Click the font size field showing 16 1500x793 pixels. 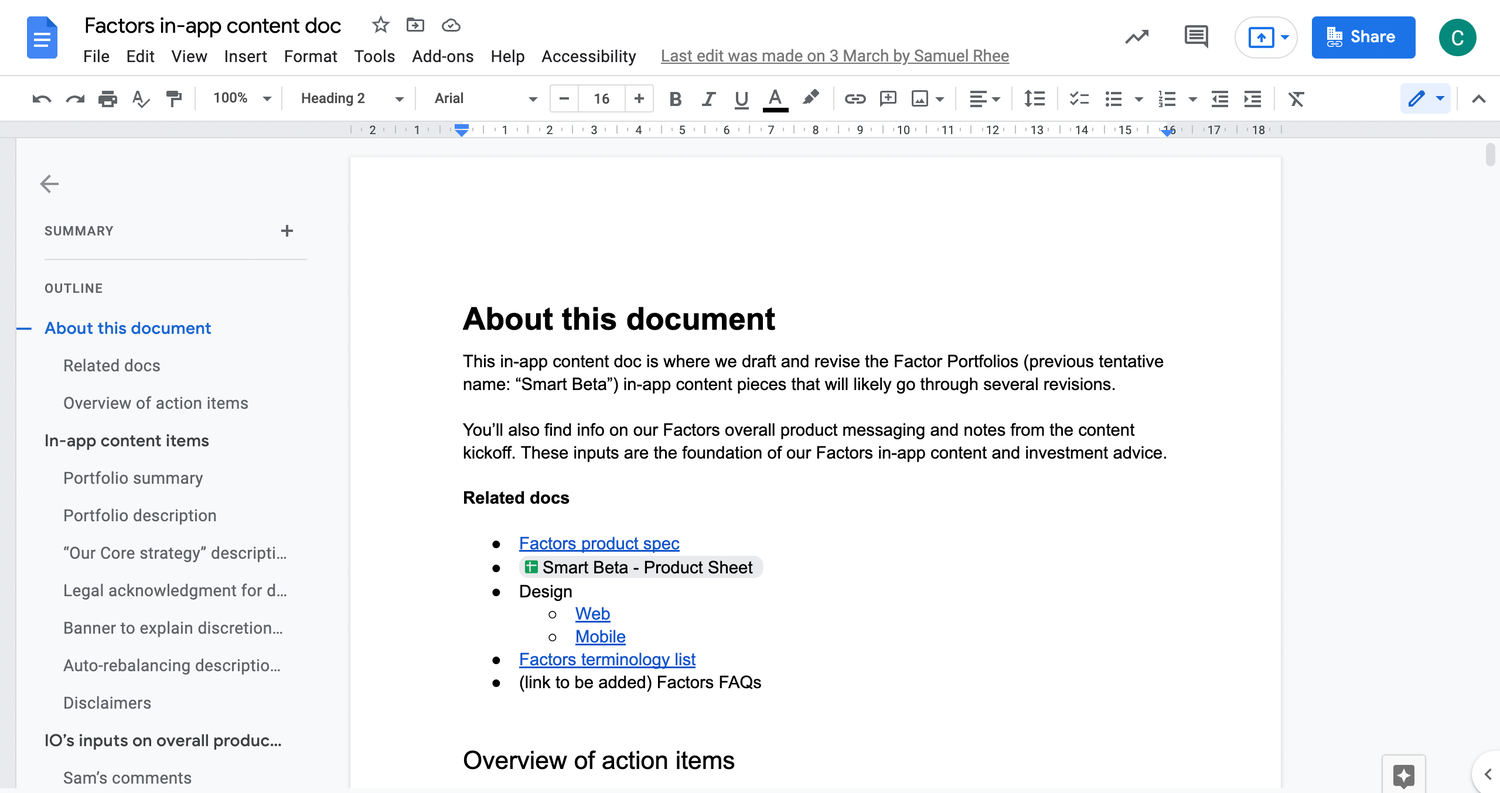(x=601, y=98)
